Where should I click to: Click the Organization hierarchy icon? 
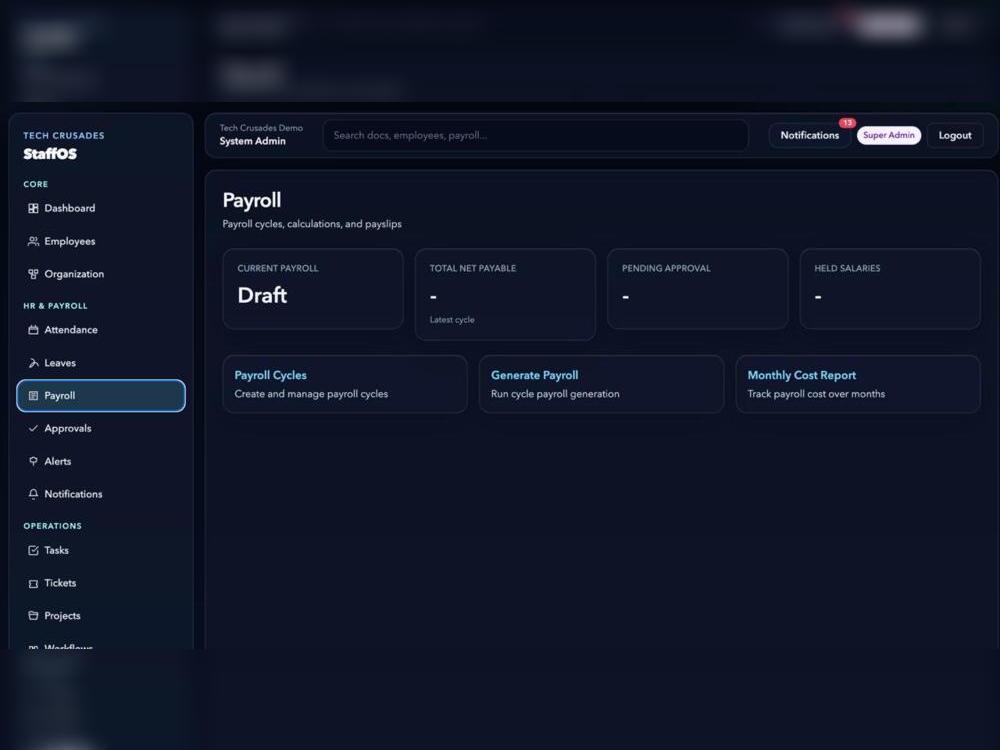(x=33, y=274)
